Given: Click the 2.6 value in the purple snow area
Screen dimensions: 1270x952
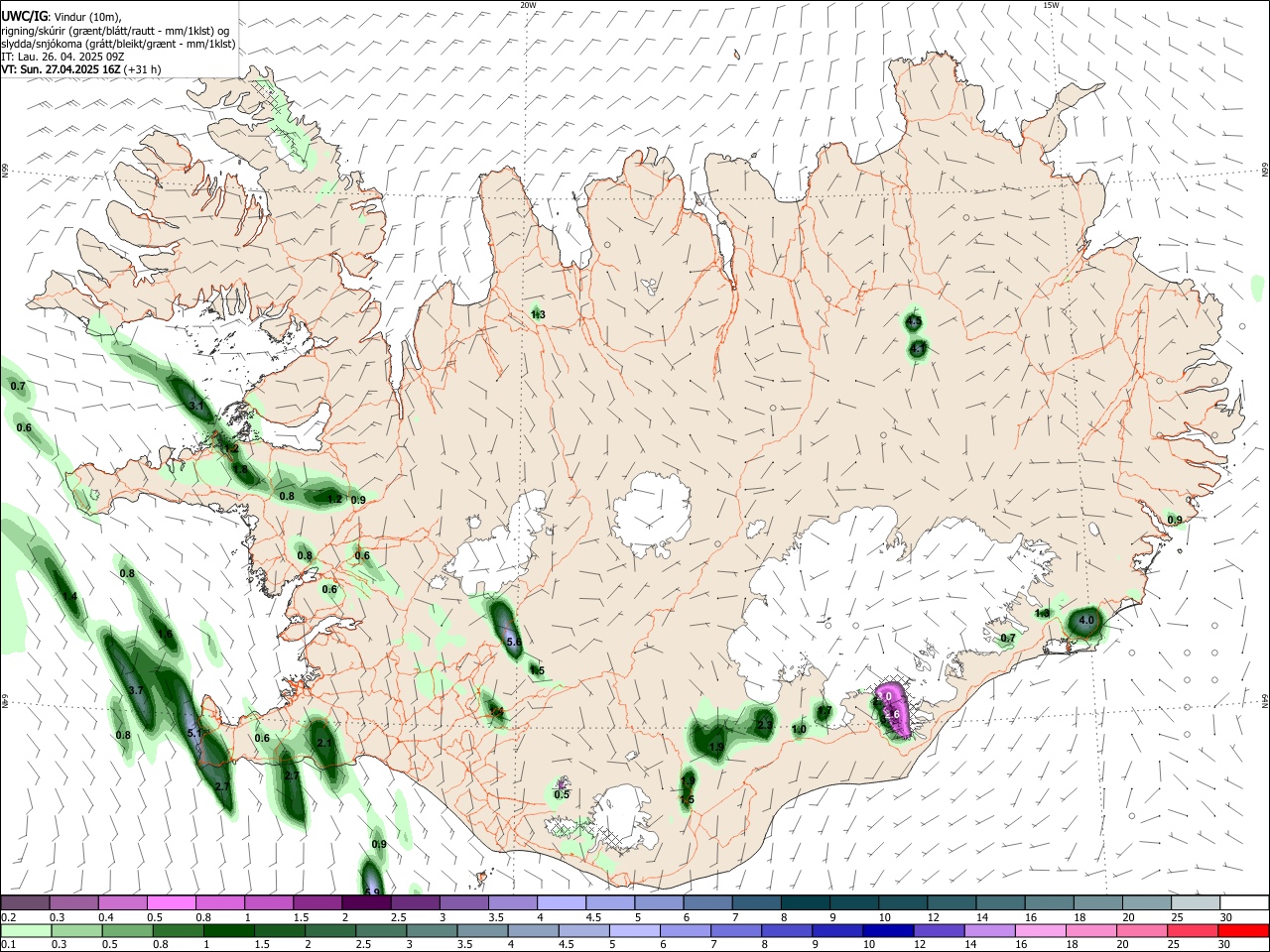Looking at the screenshot, I should (x=891, y=715).
